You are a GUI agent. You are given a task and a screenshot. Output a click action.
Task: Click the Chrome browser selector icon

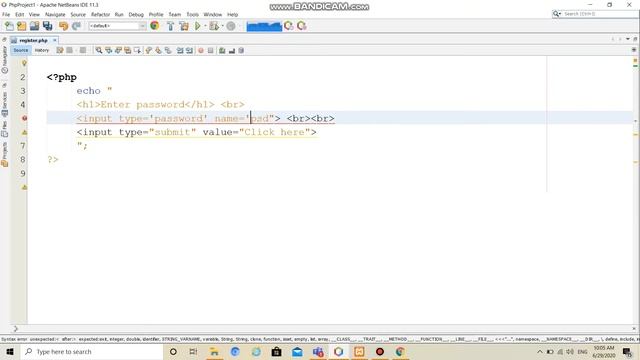(x=155, y=26)
